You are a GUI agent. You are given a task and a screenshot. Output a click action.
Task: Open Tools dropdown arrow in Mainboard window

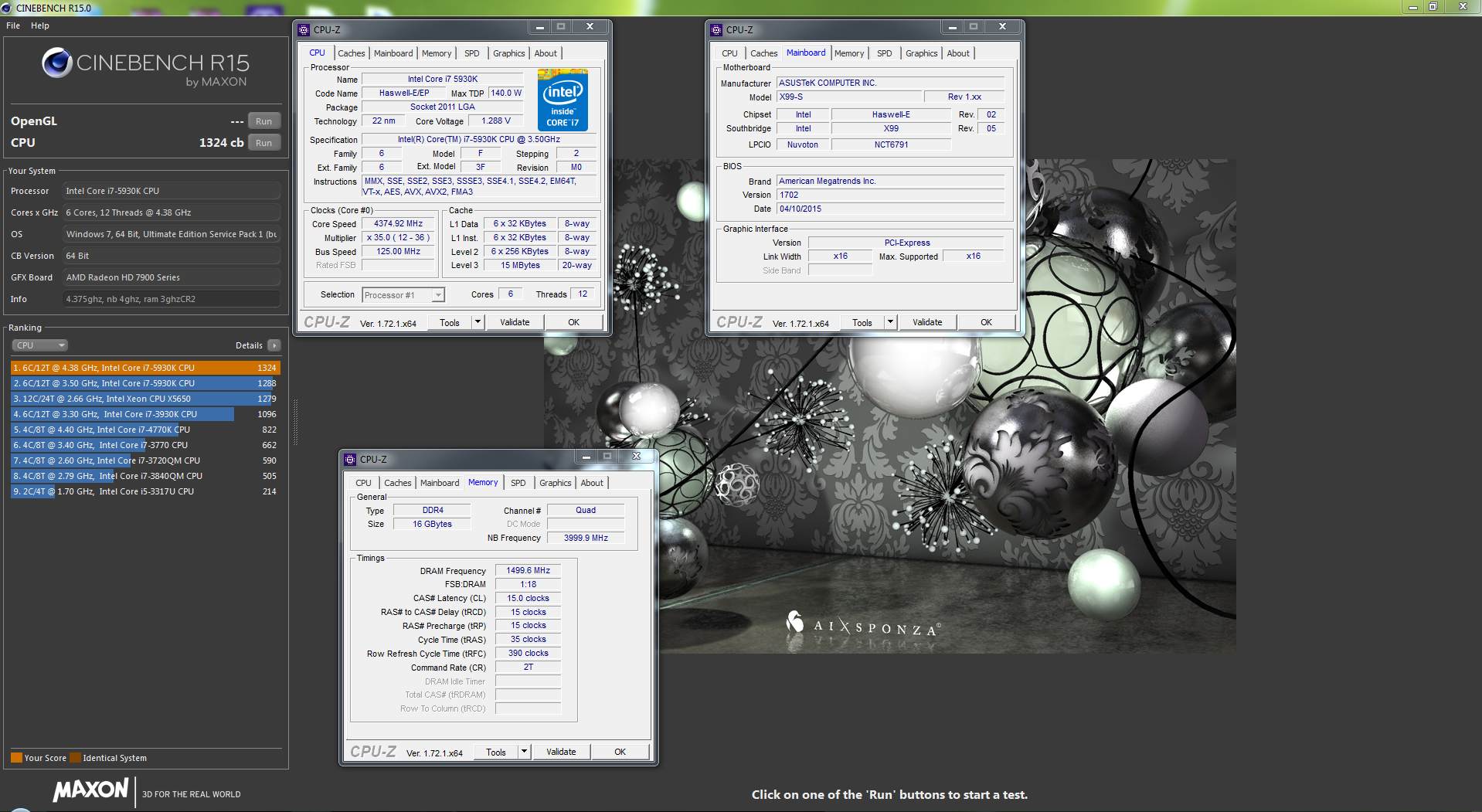[x=890, y=322]
